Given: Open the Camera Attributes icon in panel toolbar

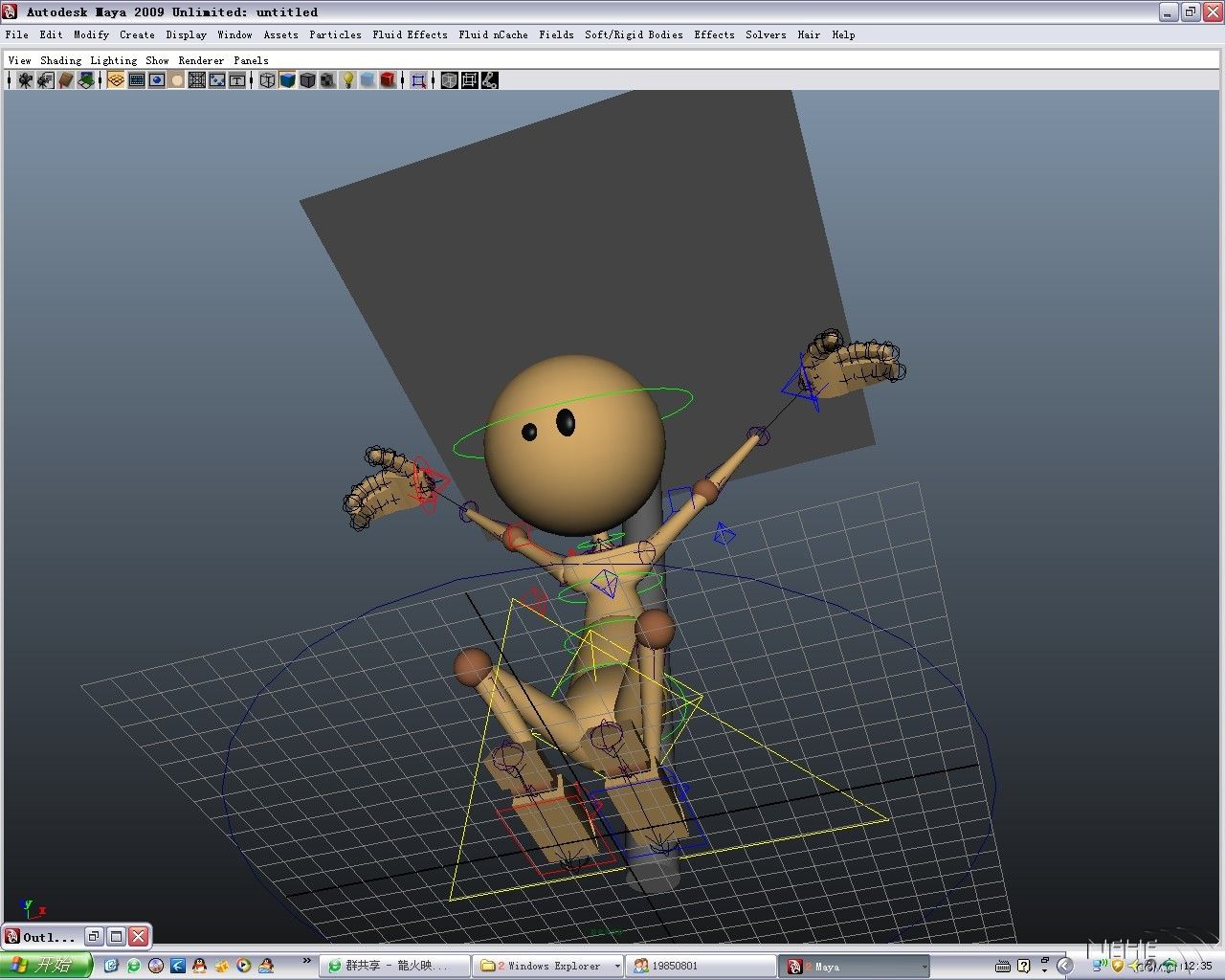Looking at the screenshot, I should pyautogui.click(x=45, y=80).
